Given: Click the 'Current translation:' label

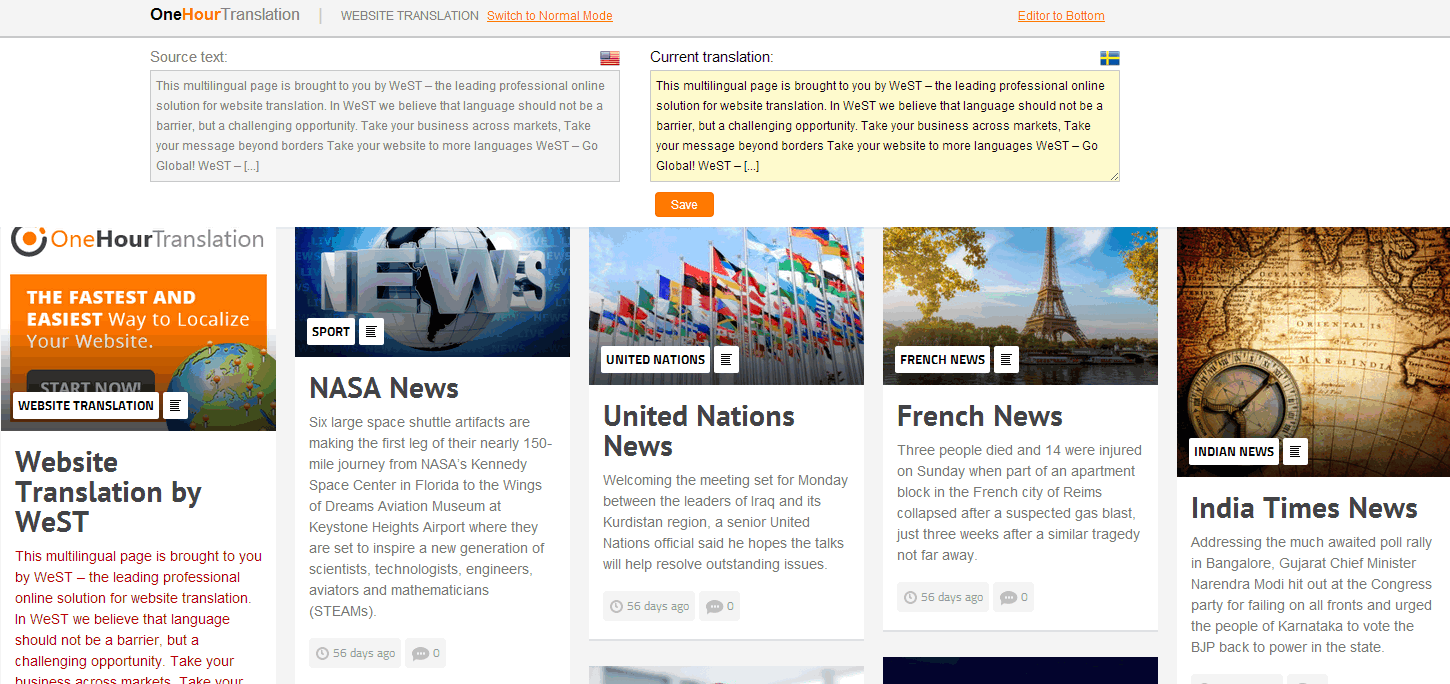Looking at the screenshot, I should pyautogui.click(x=712, y=57).
